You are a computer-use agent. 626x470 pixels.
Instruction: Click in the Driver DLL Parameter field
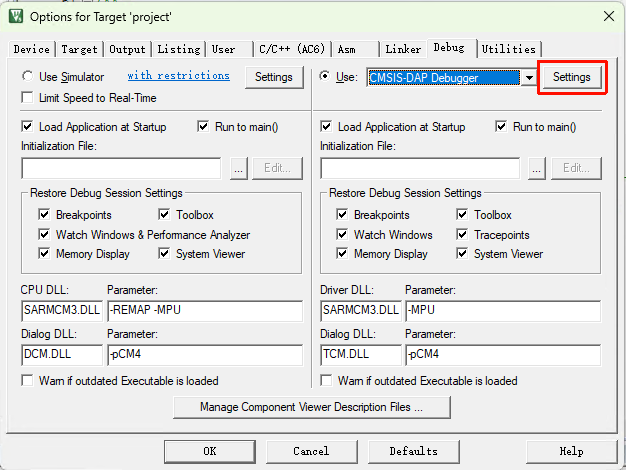click(502, 311)
